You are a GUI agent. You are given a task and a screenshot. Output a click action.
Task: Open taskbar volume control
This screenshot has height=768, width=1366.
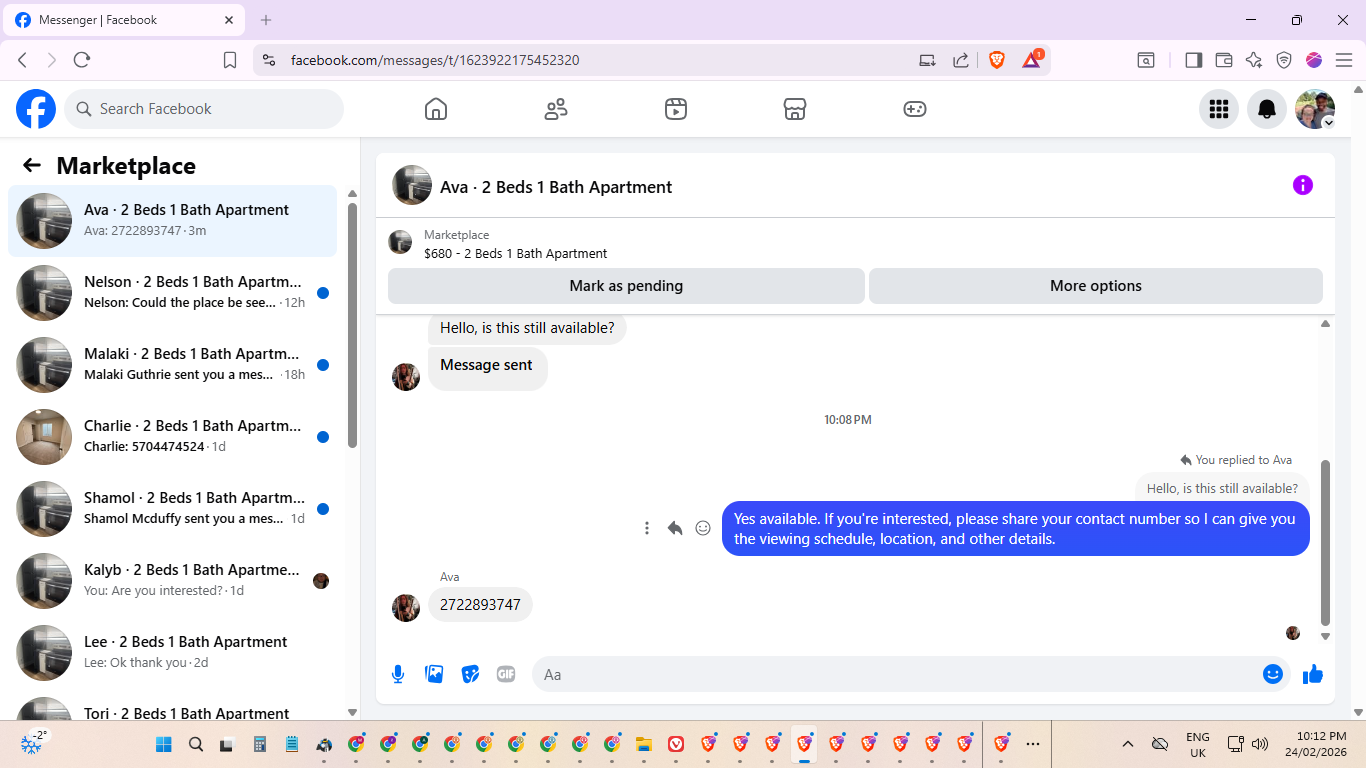tap(1260, 744)
